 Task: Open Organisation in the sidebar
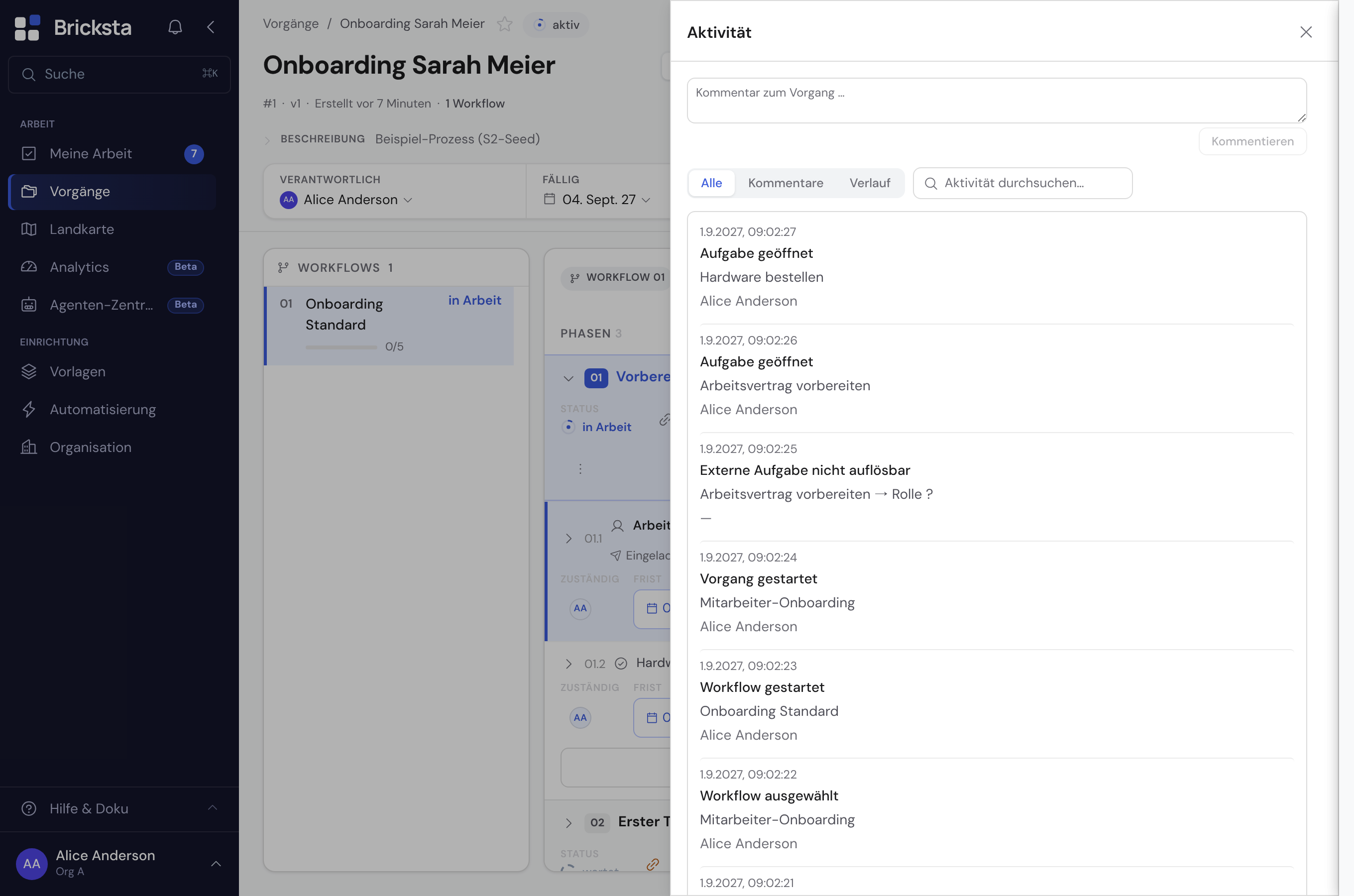tap(113, 447)
